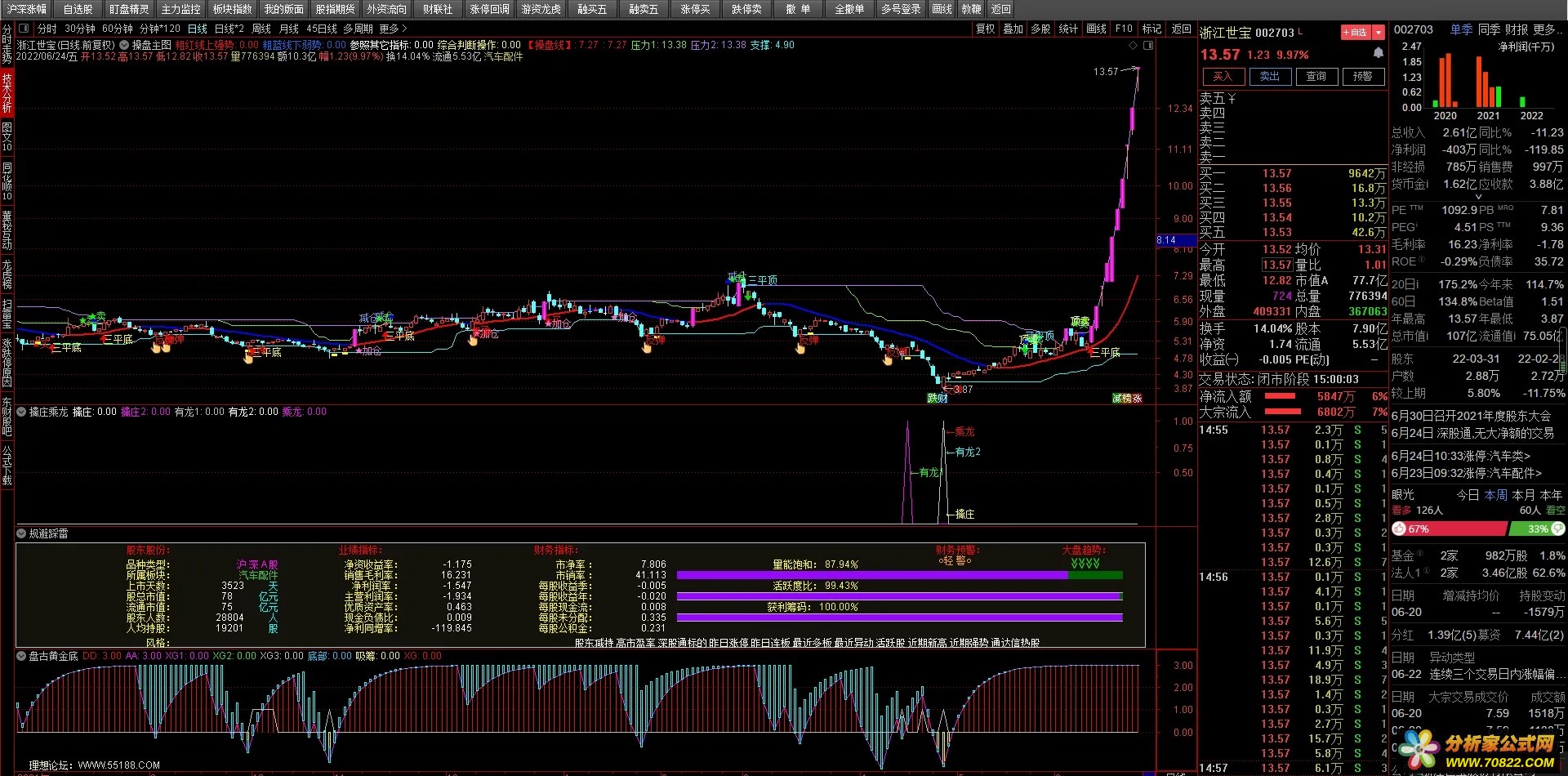The width and height of the screenshot is (1568, 776).
Task: Expand the 盘古黄金底 indicator dropdown
Action: (x=21, y=656)
